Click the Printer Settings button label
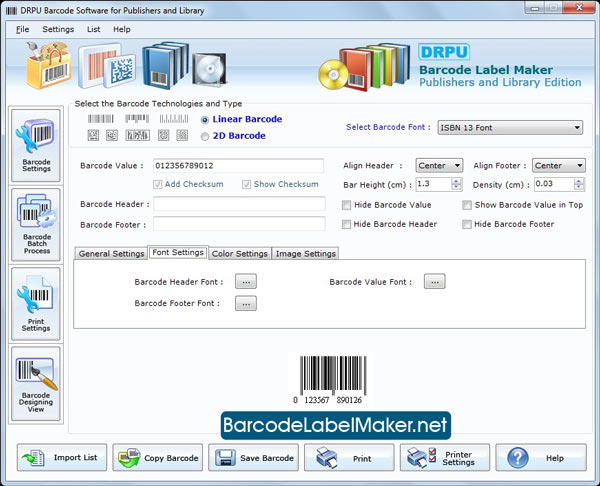 458,458
